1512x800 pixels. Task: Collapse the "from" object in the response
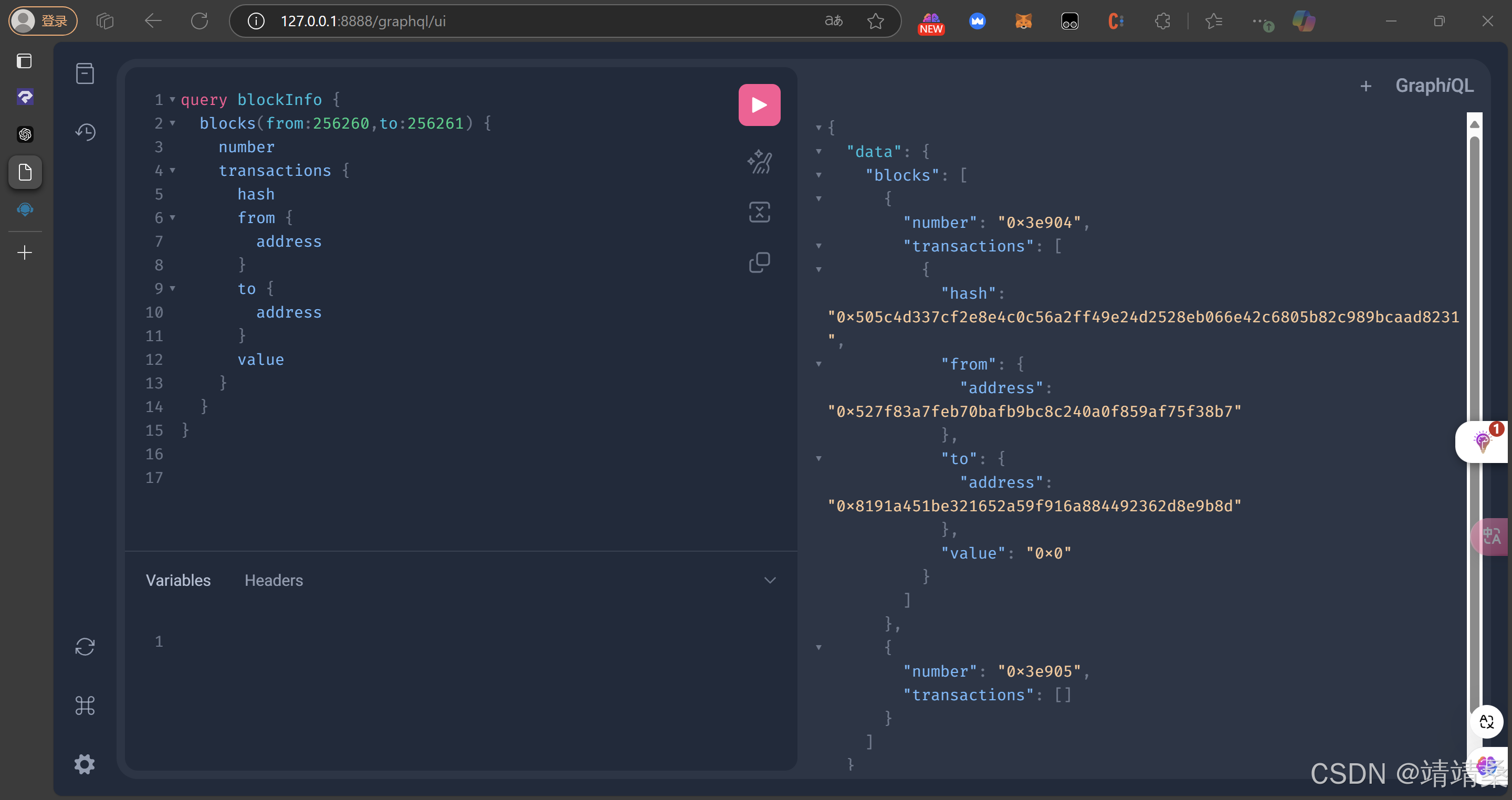[819, 364]
